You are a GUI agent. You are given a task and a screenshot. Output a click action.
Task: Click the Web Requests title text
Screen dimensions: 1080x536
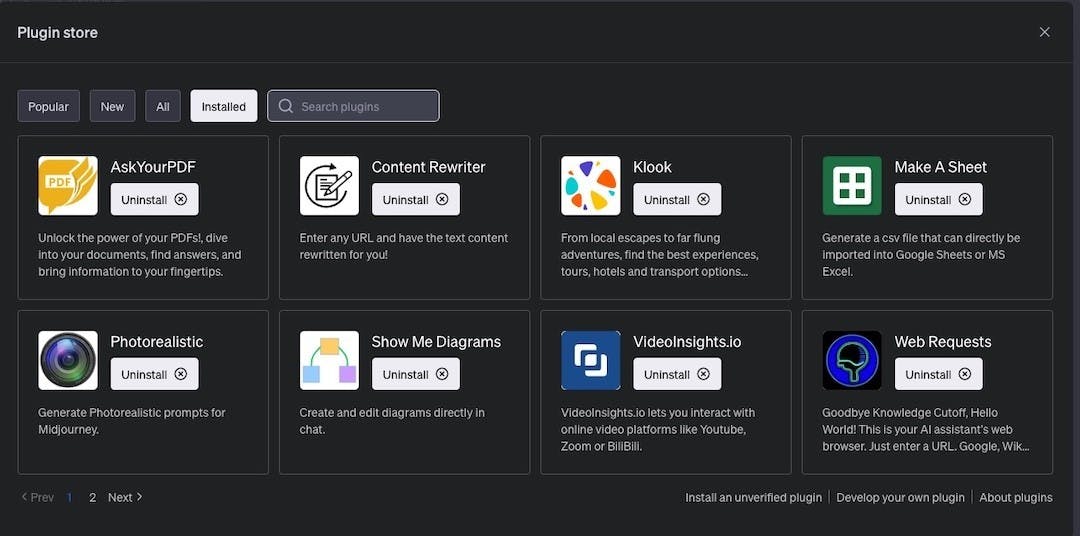click(x=943, y=342)
